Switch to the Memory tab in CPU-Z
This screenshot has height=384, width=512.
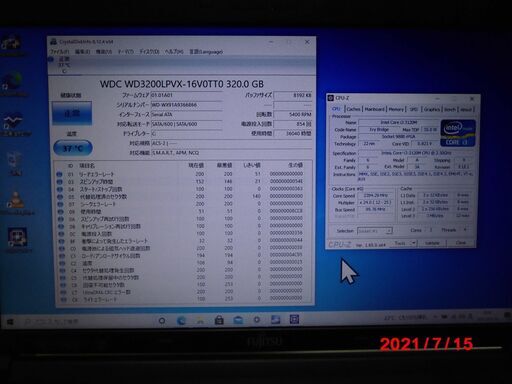[x=396, y=109]
